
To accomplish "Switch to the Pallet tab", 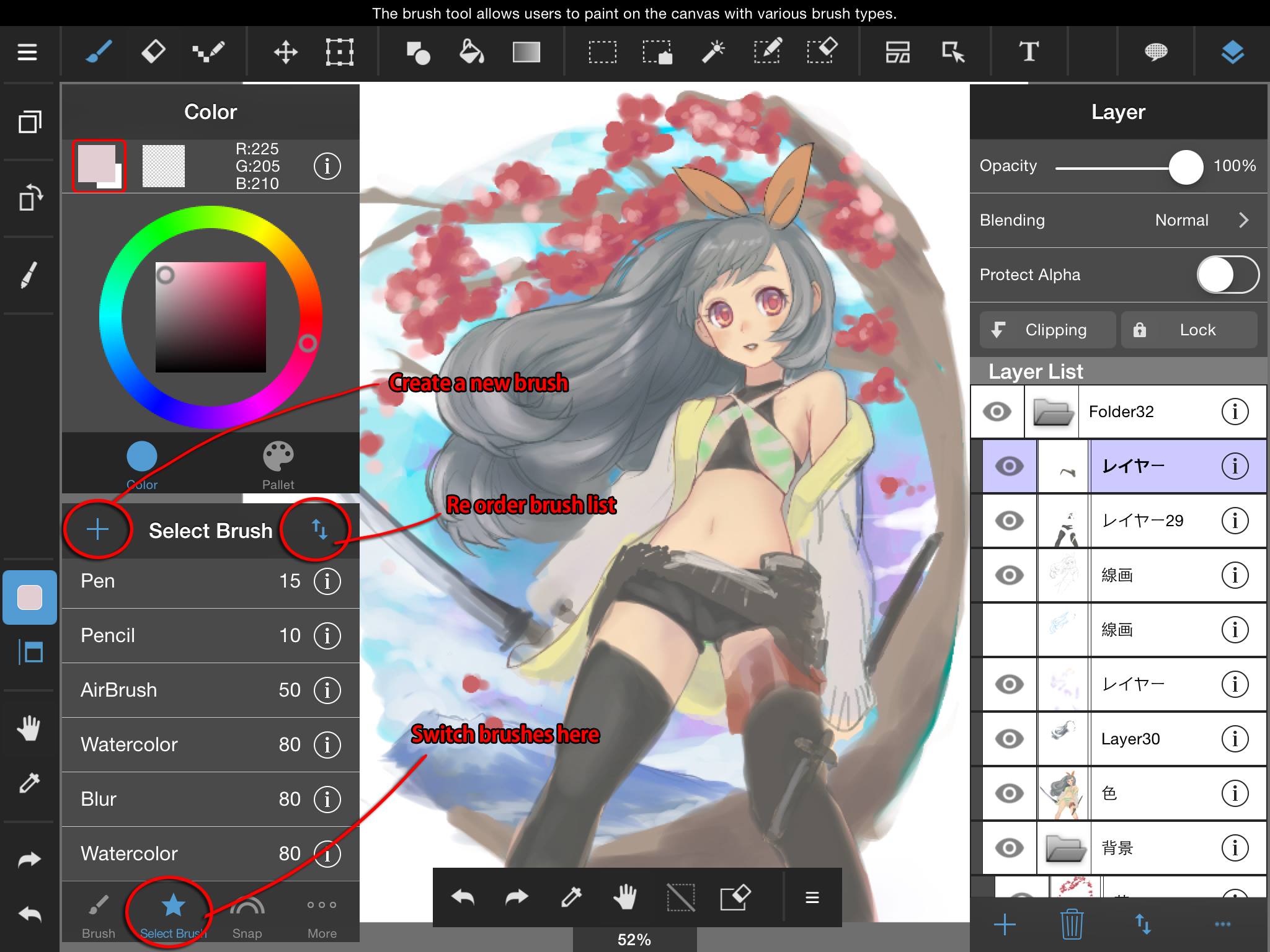I will click(x=278, y=466).
